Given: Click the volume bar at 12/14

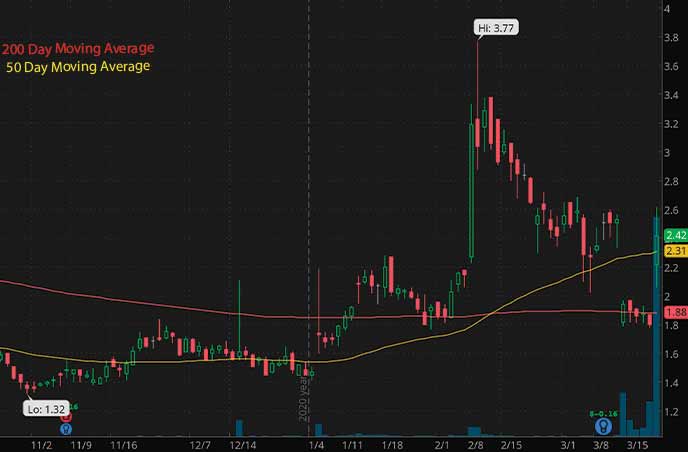Looking at the screenshot, I should tap(239, 428).
